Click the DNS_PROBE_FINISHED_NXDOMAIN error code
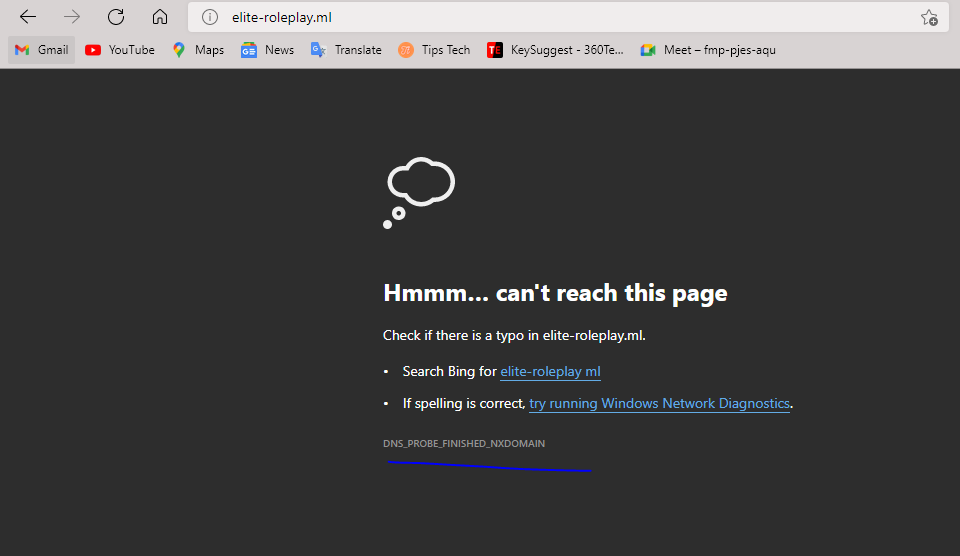Image resolution: width=960 pixels, height=556 pixels. (464, 444)
